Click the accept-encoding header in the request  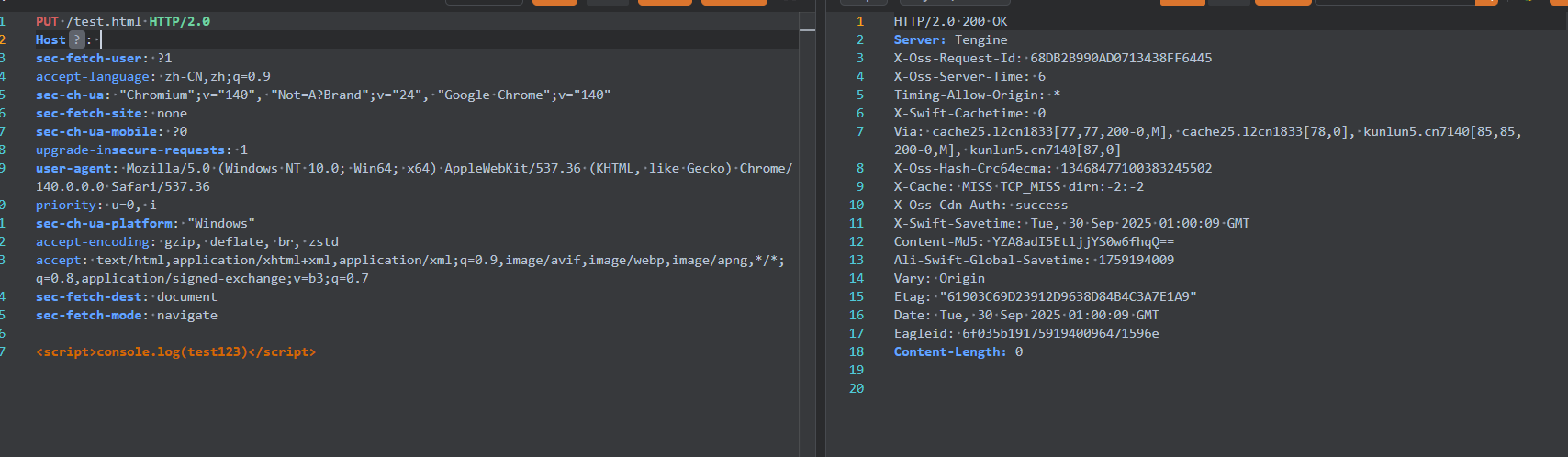186,241
